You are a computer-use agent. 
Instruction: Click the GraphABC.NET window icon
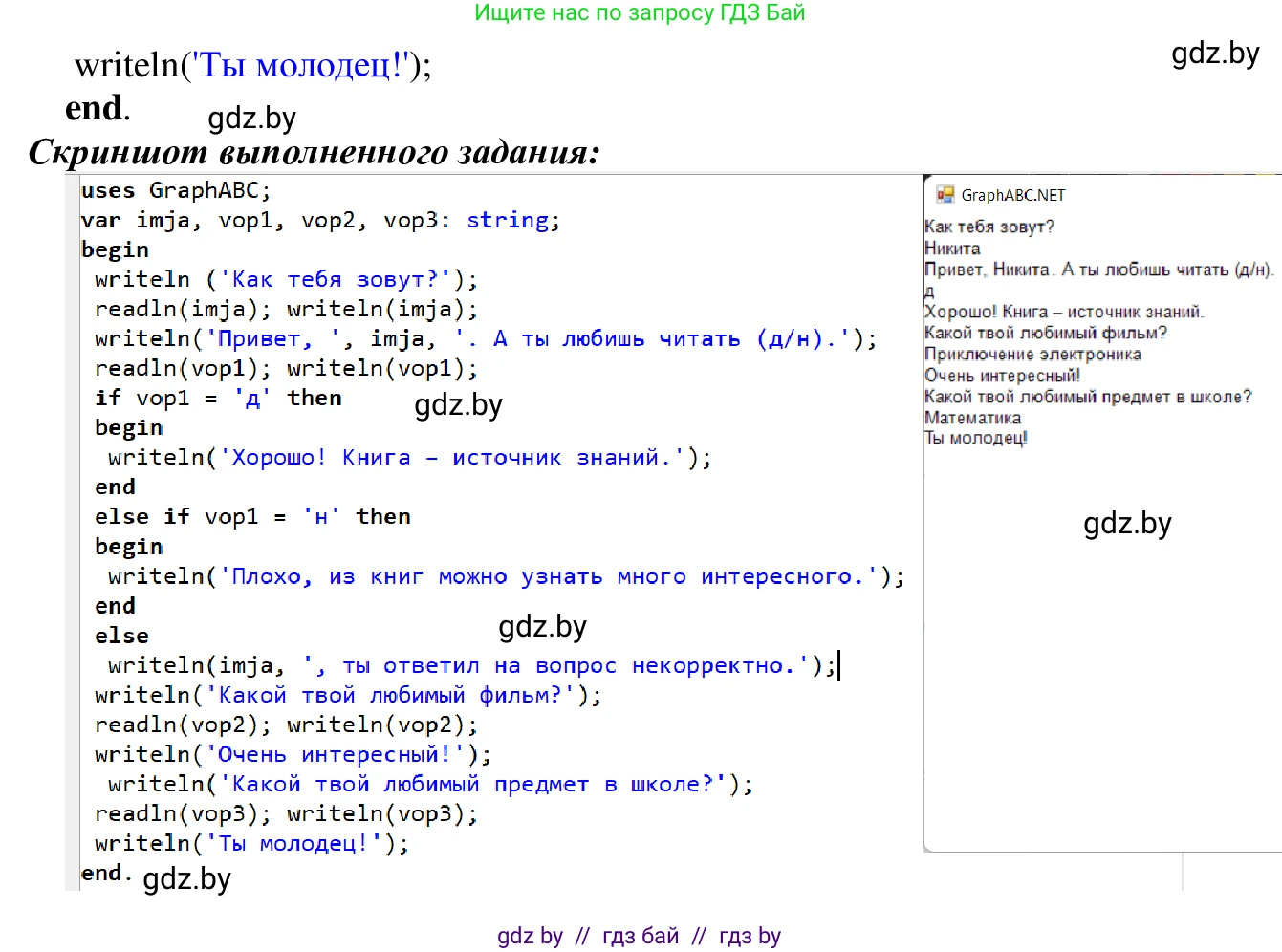pyautogui.click(x=945, y=195)
